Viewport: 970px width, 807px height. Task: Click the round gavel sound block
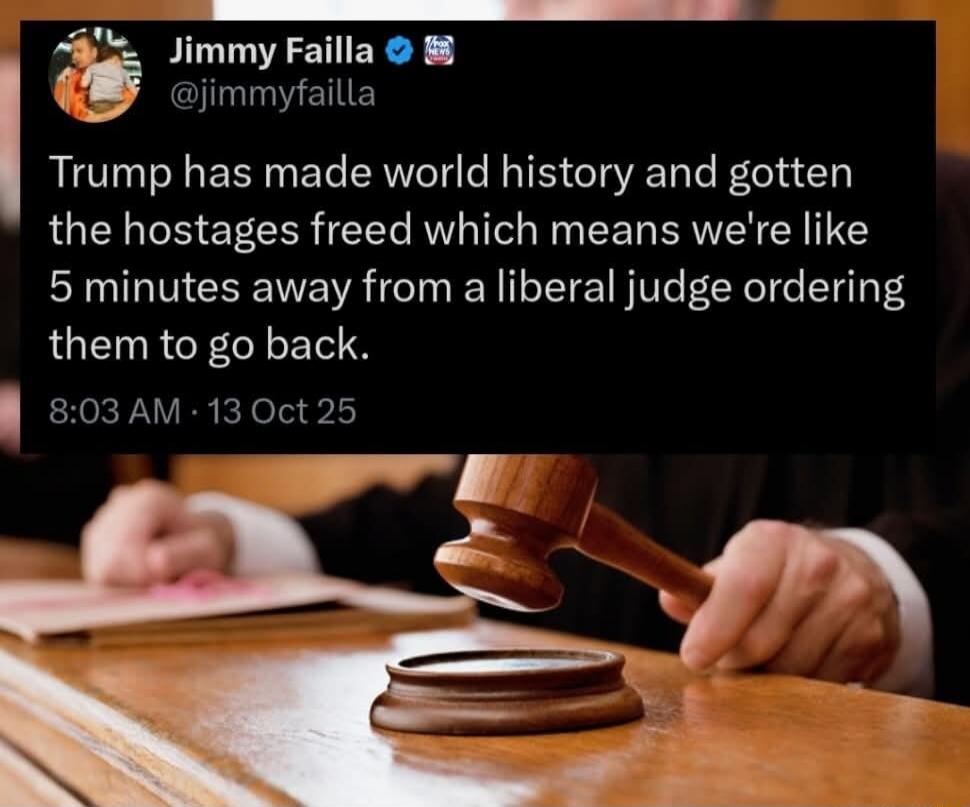(507, 691)
